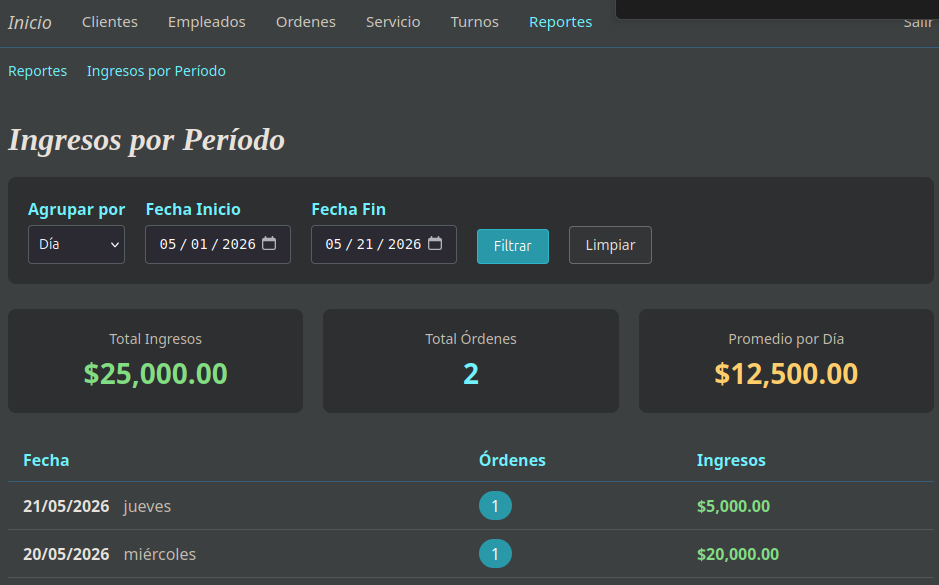Click the Agrupar por label

77,209
